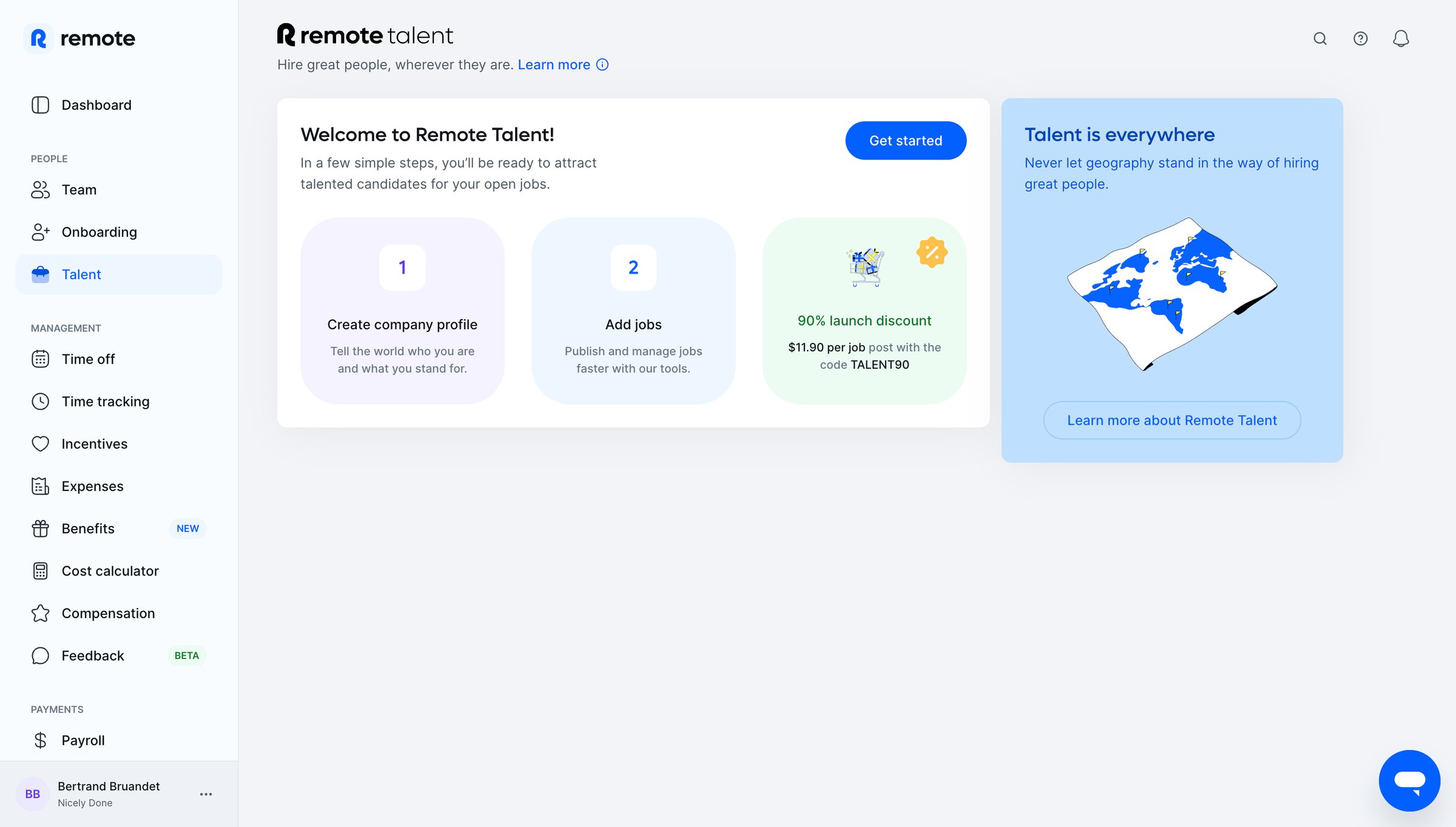The image size is (1456, 827).
Task: Click the Compensation star icon
Action: (x=40, y=613)
